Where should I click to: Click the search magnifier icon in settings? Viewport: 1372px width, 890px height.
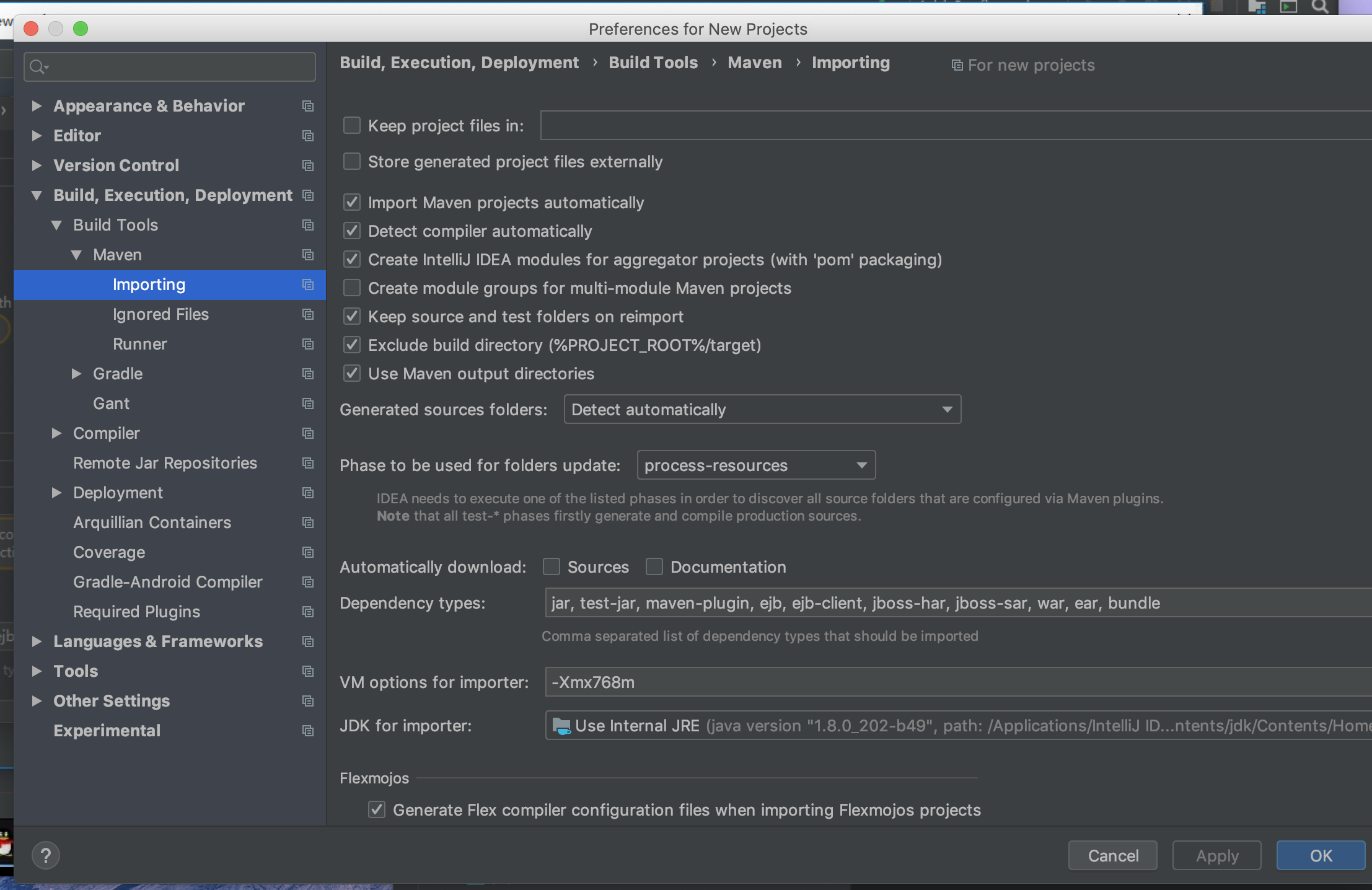click(x=38, y=67)
